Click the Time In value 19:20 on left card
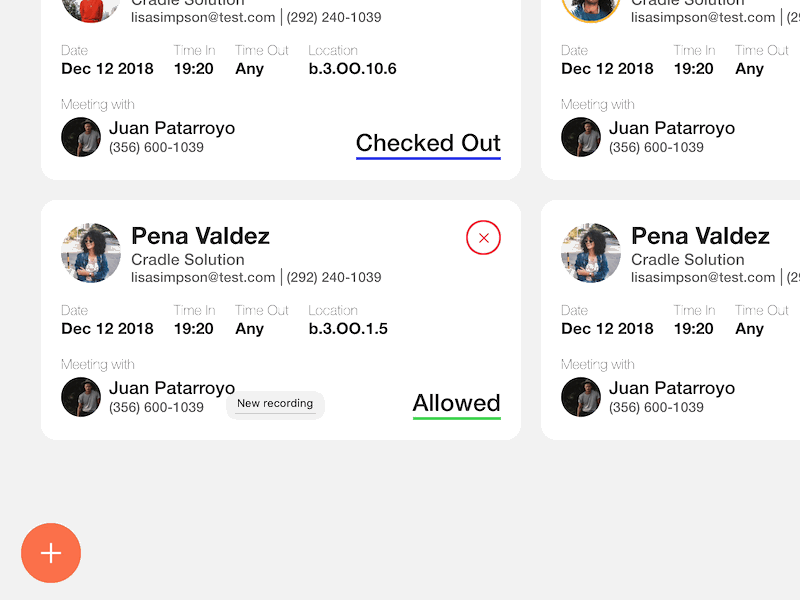The width and height of the screenshot is (800, 600). point(194,328)
